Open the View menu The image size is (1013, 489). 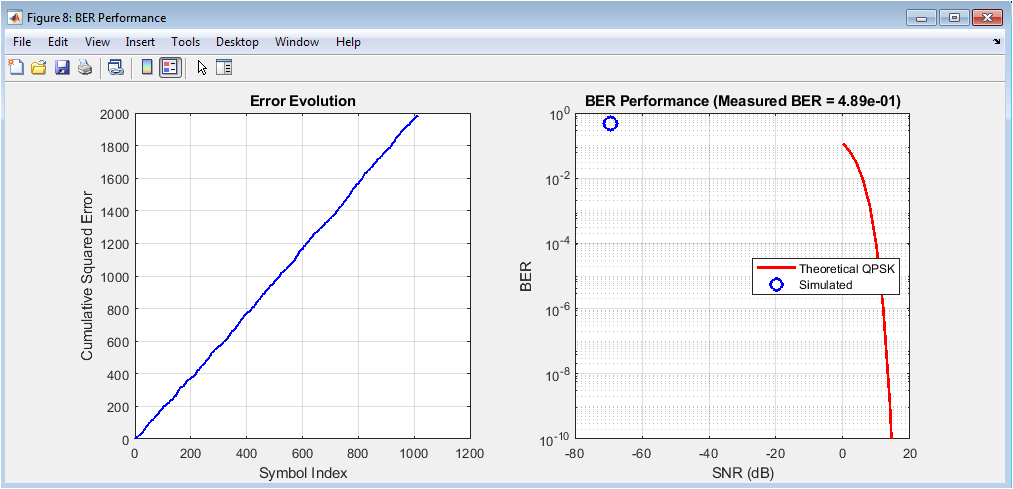click(97, 42)
